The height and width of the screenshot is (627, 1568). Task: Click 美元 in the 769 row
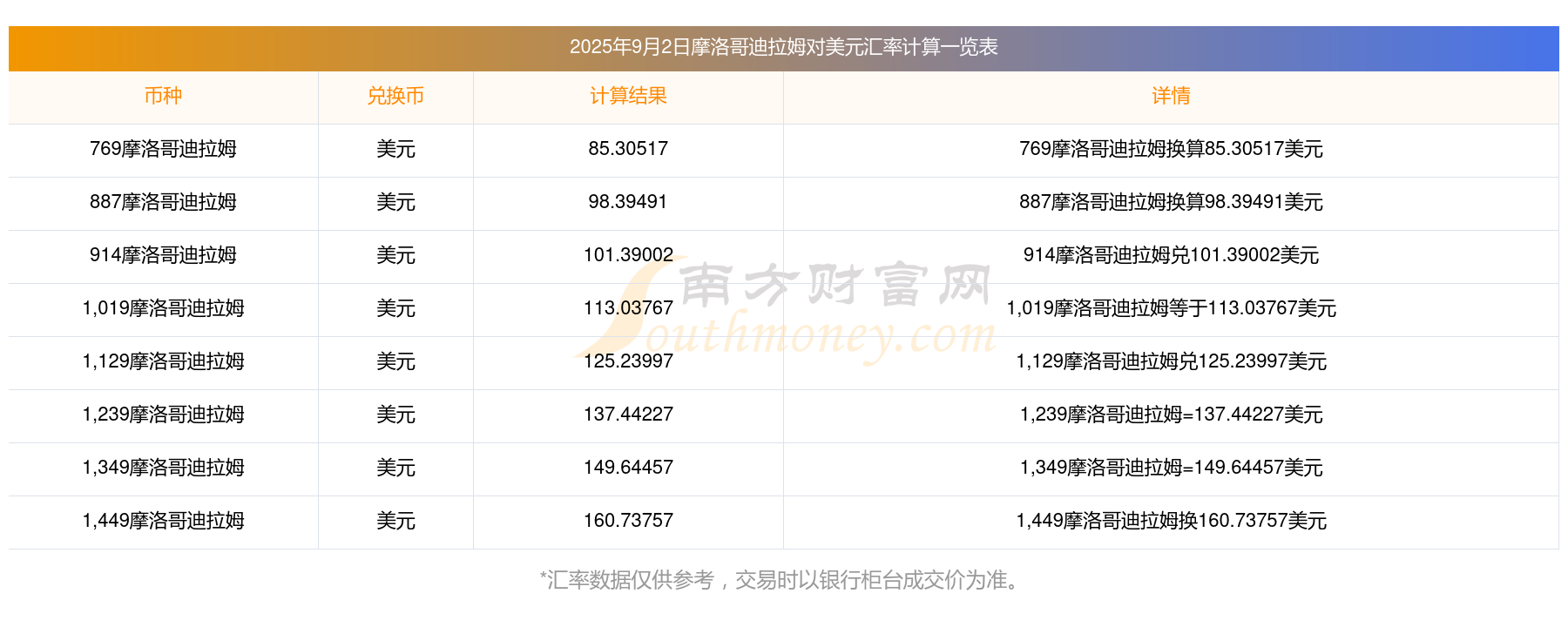tap(395, 149)
